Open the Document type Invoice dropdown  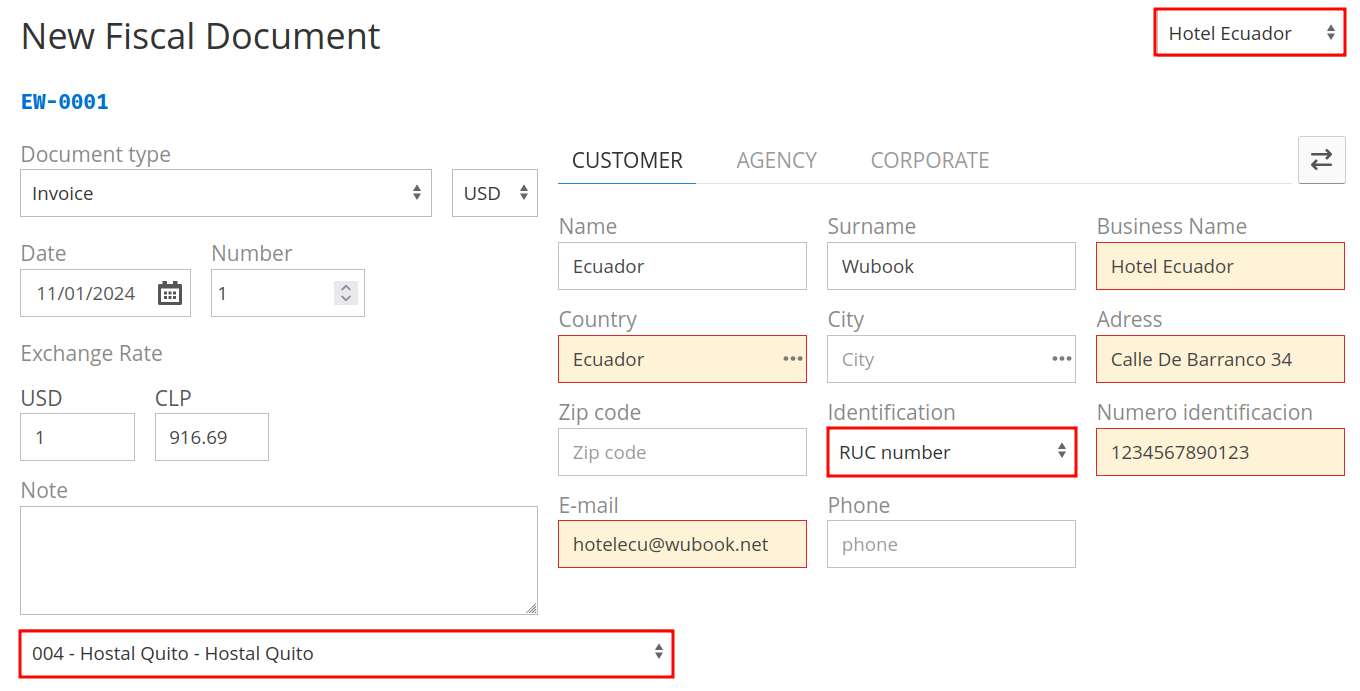point(226,193)
